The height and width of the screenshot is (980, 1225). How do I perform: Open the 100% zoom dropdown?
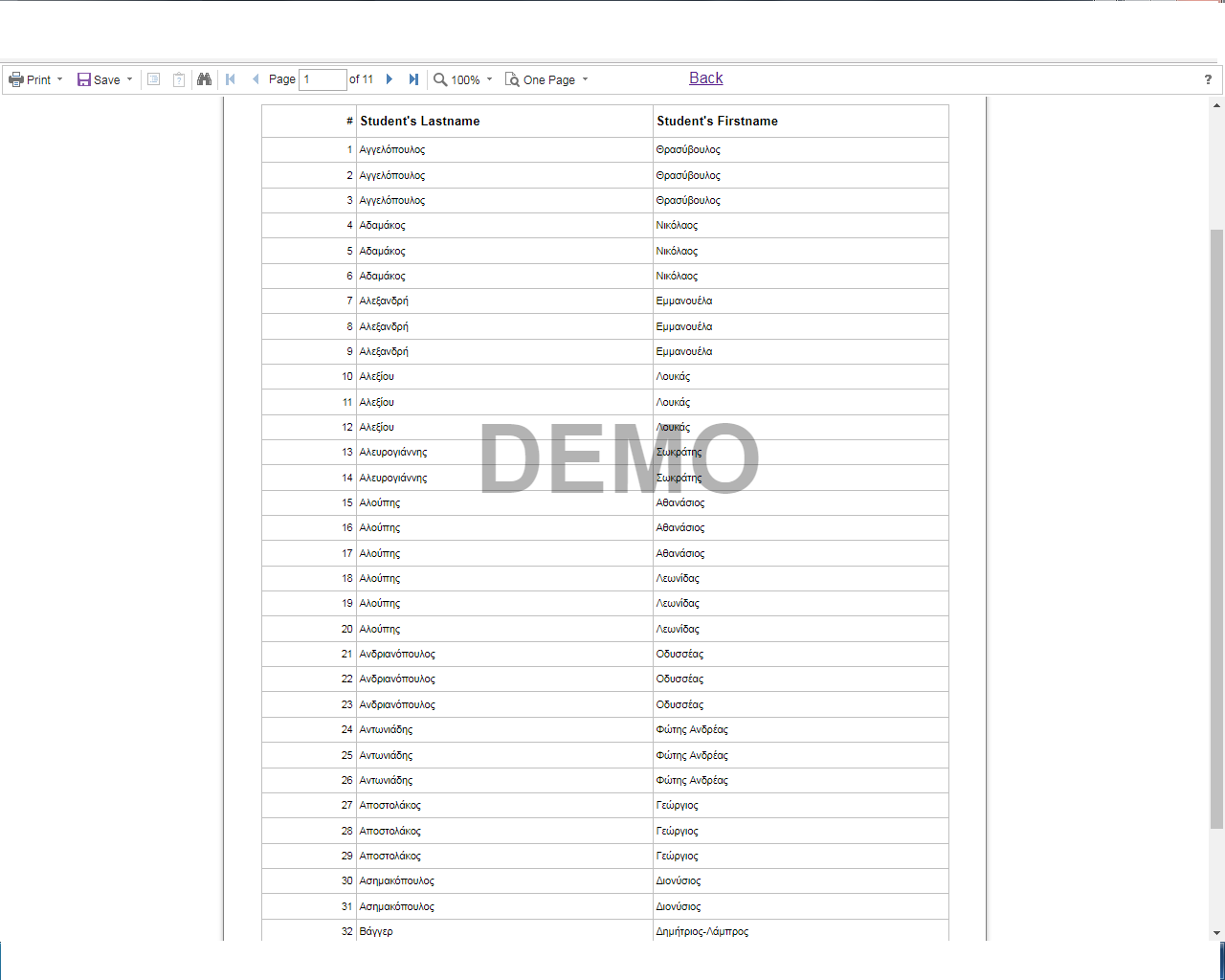tap(489, 79)
